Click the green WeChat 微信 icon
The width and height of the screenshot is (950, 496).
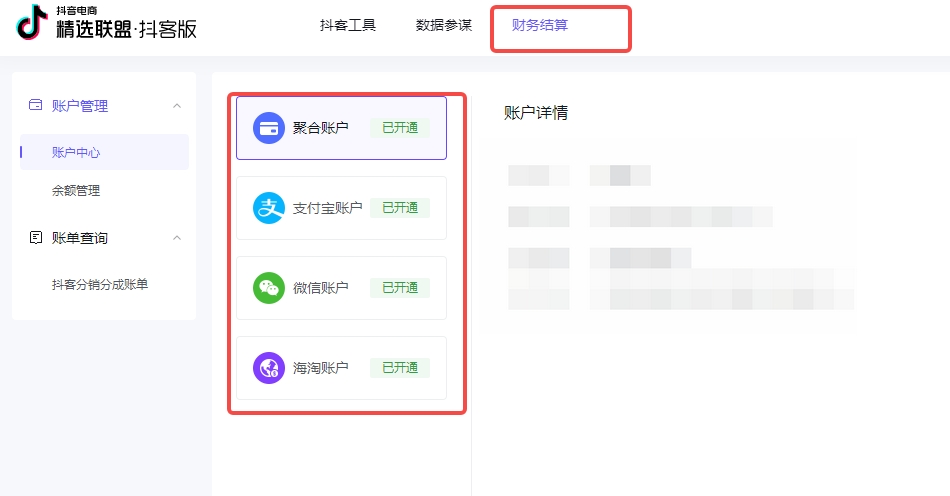[x=268, y=288]
